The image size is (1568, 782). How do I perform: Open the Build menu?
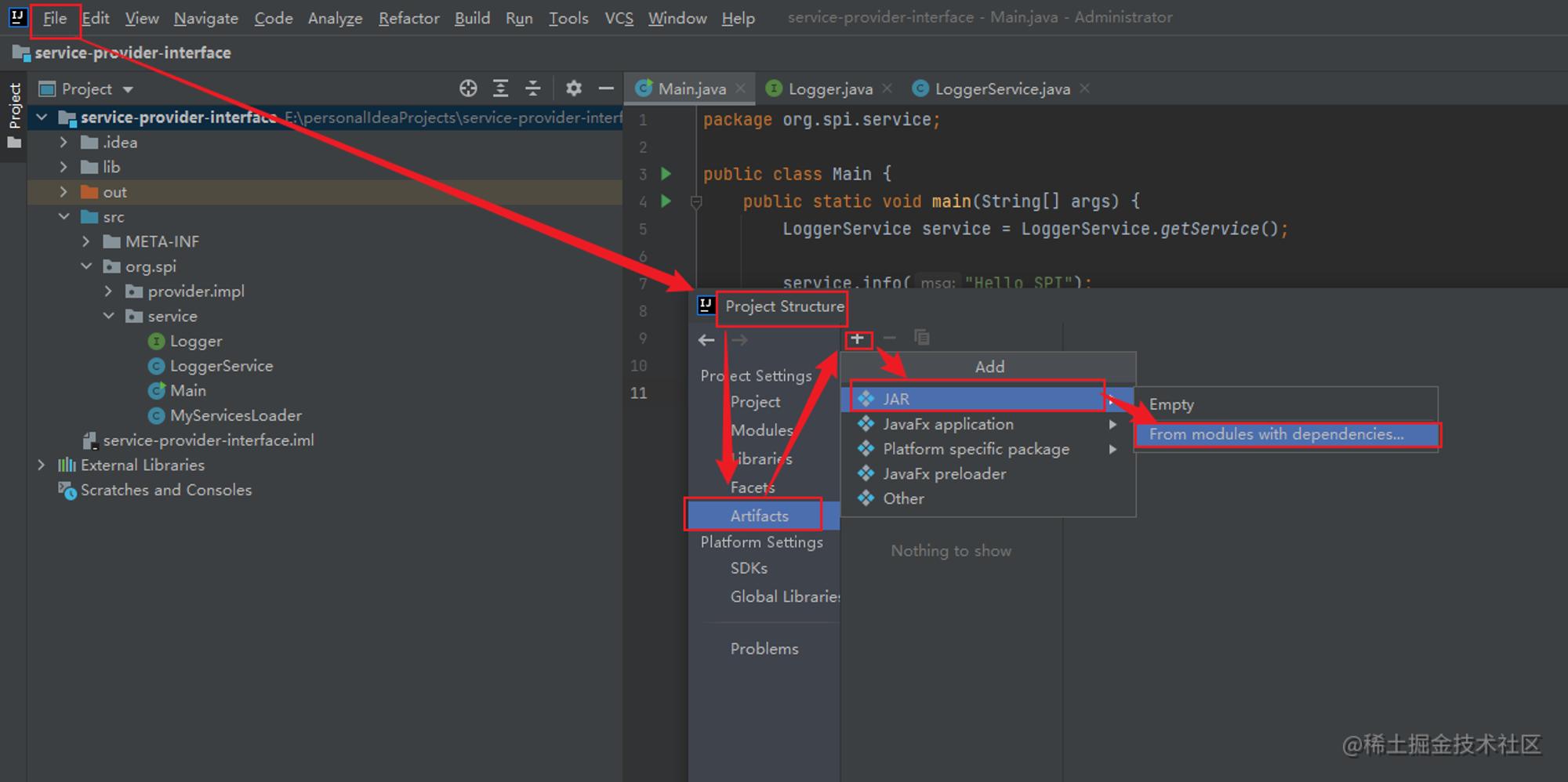472,18
